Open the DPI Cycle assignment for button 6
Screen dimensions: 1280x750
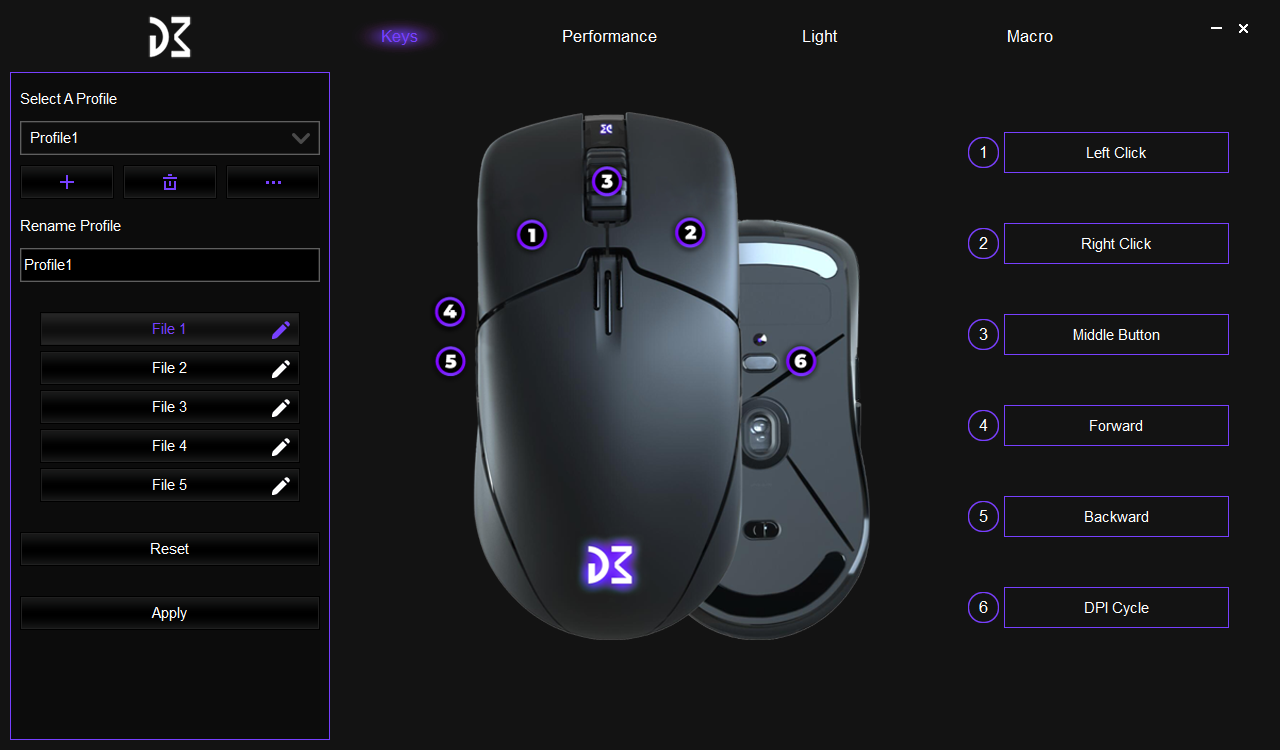coord(1116,608)
